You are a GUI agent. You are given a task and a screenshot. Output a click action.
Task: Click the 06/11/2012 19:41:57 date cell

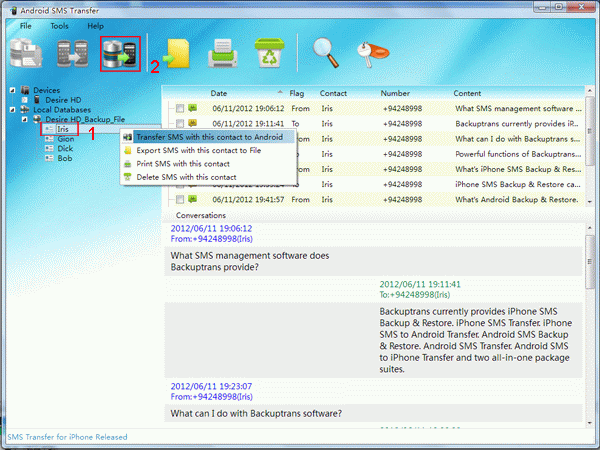pyautogui.click(x=248, y=199)
